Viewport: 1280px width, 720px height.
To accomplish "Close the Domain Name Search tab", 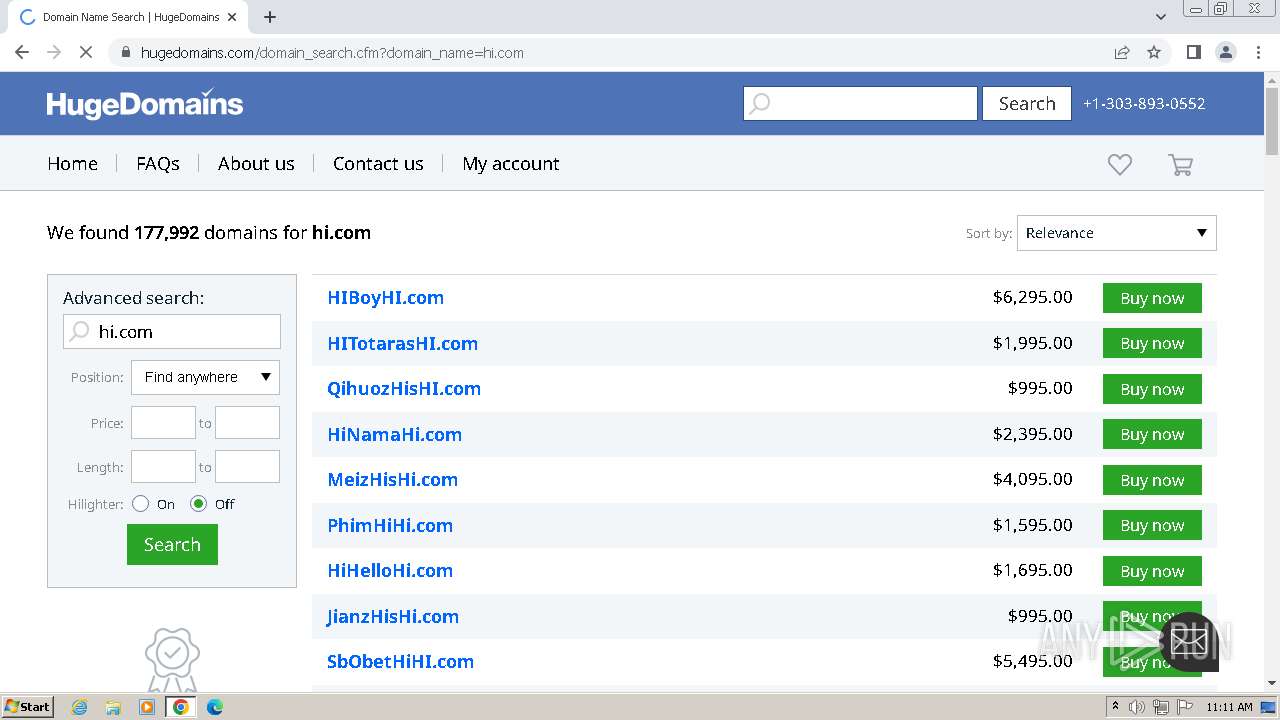I will [232, 17].
